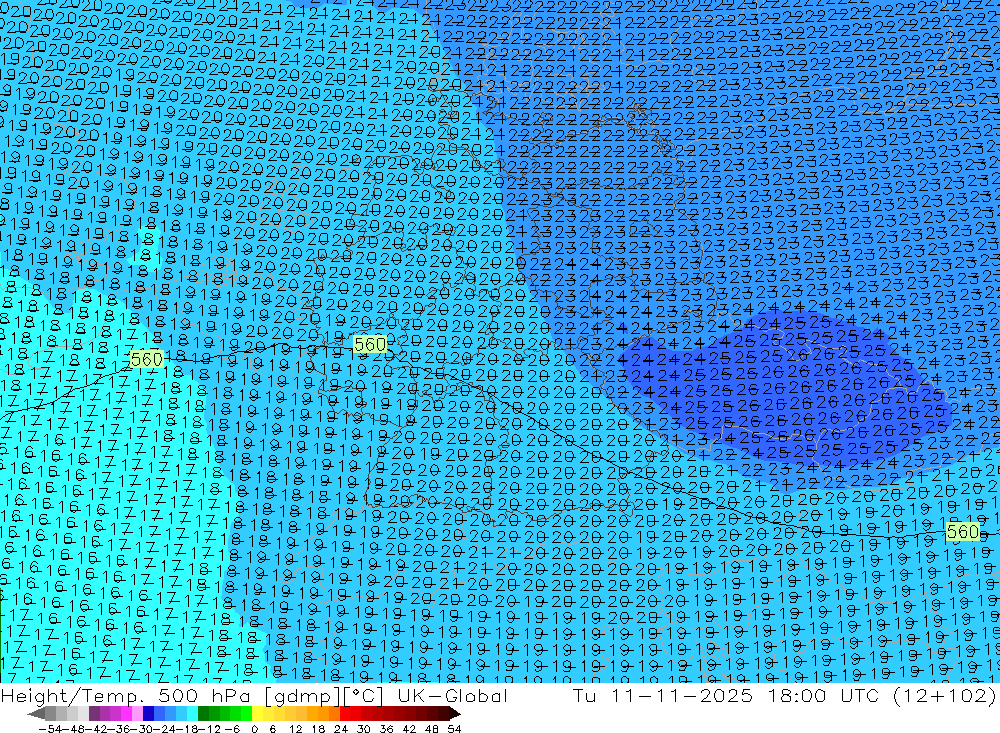Pick the dark blue legend swatch above -30

(149, 713)
